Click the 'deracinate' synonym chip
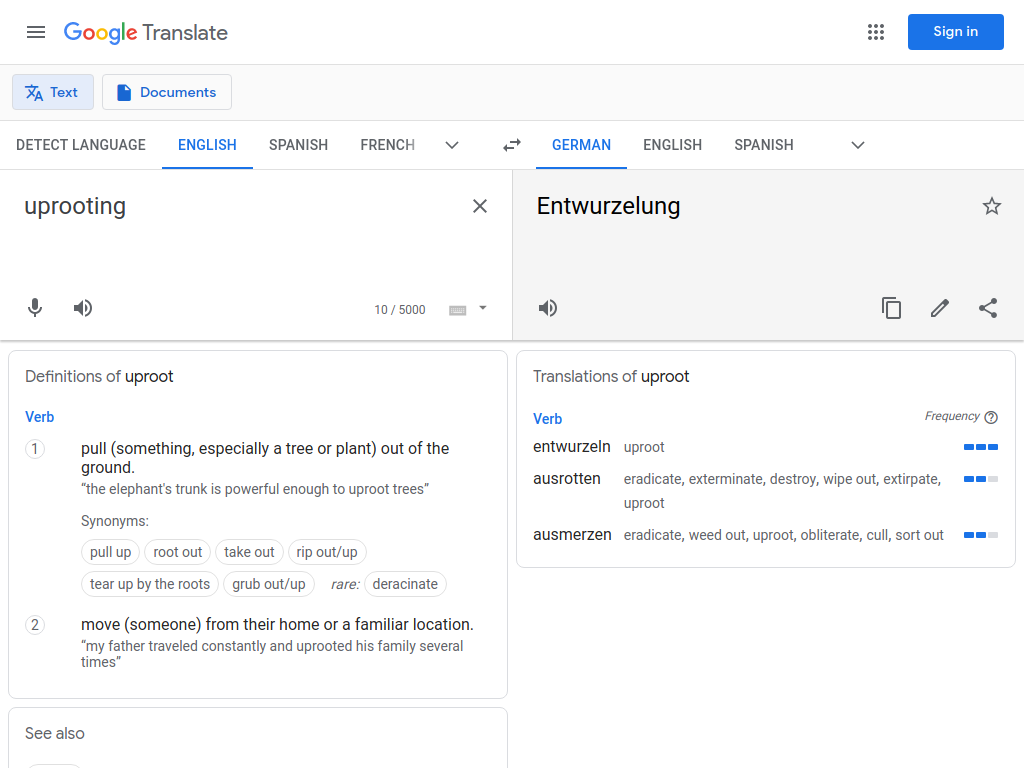Screen dimensions: 1024x768 click(x=405, y=584)
